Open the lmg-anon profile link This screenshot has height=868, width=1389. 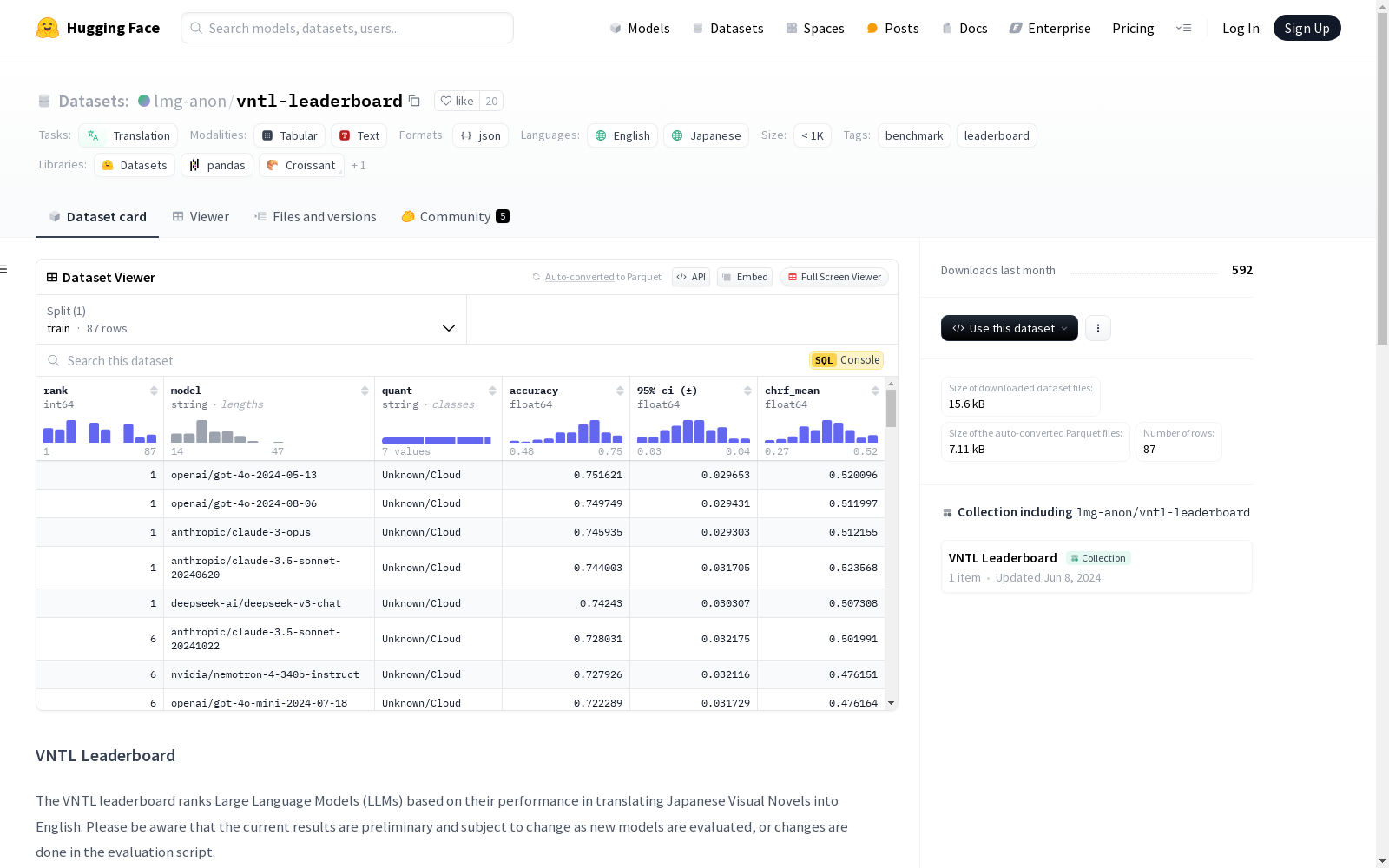coord(190,101)
